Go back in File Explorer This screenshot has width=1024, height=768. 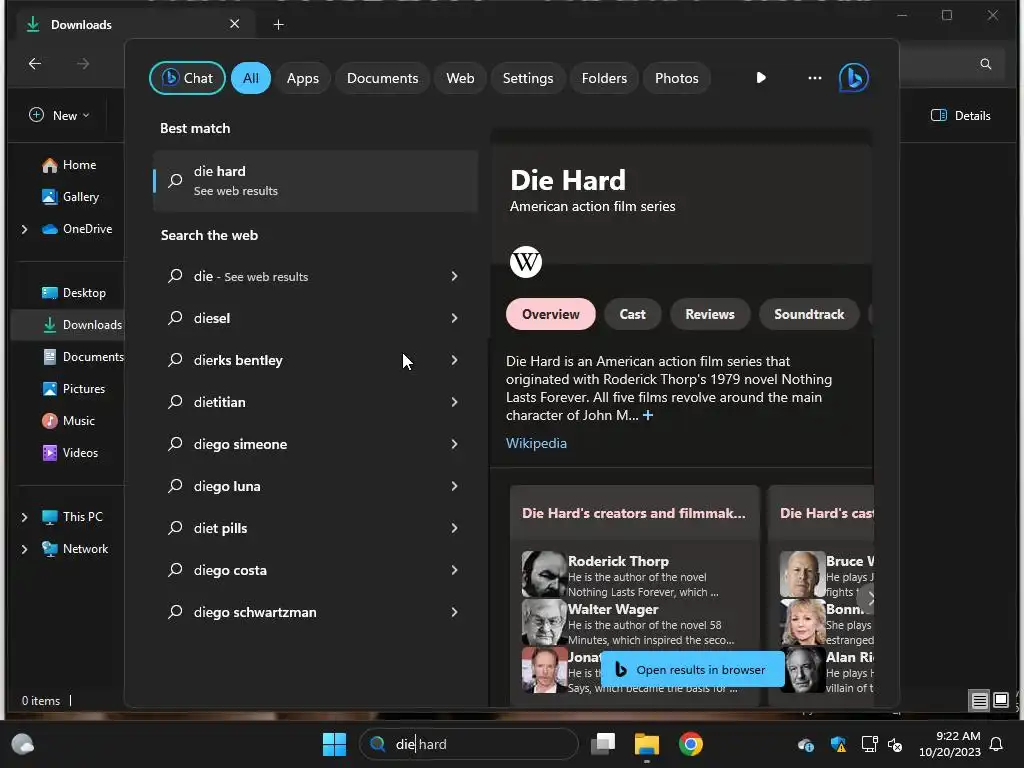35,63
